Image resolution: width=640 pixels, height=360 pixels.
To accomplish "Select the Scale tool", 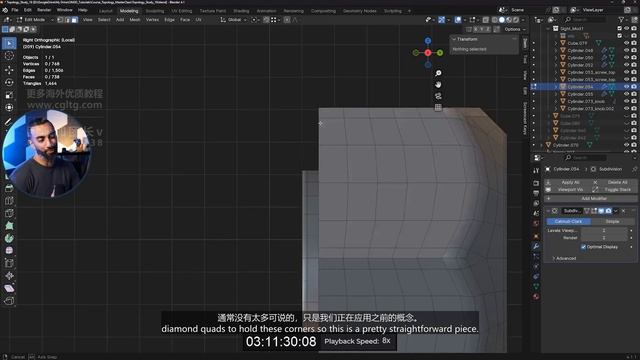I will [x=9, y=95].
